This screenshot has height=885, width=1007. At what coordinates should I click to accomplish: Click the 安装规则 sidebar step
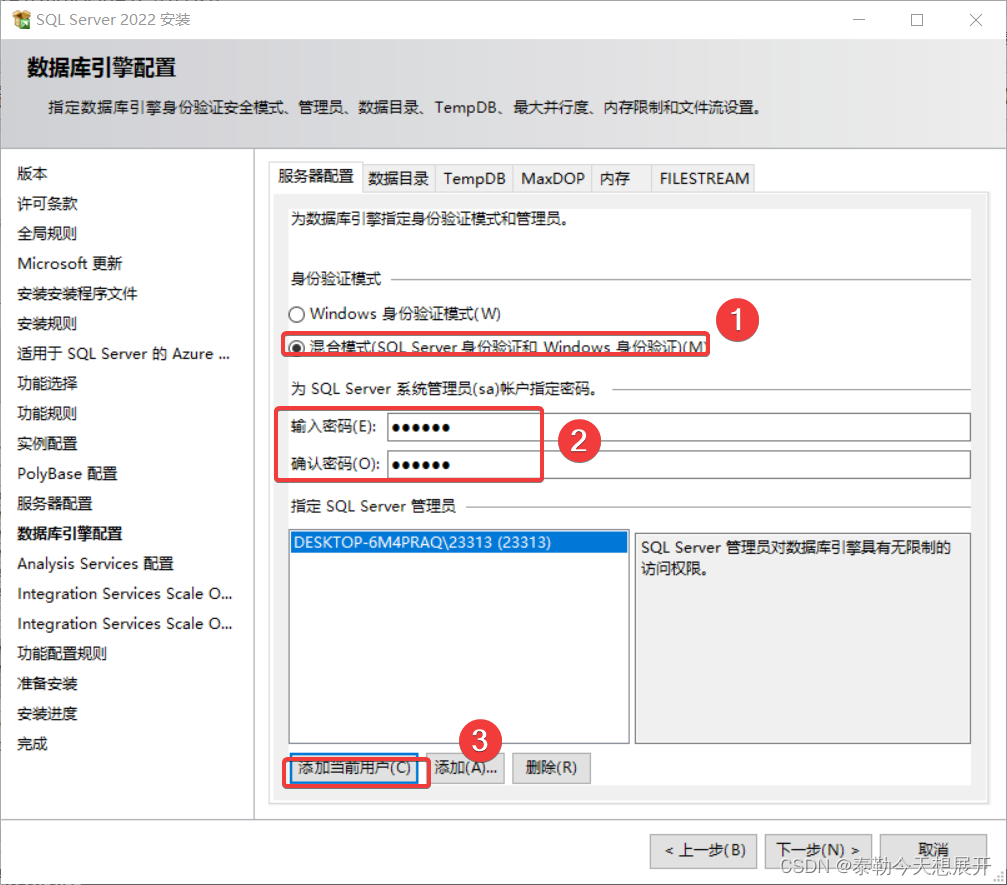[47, 324]
